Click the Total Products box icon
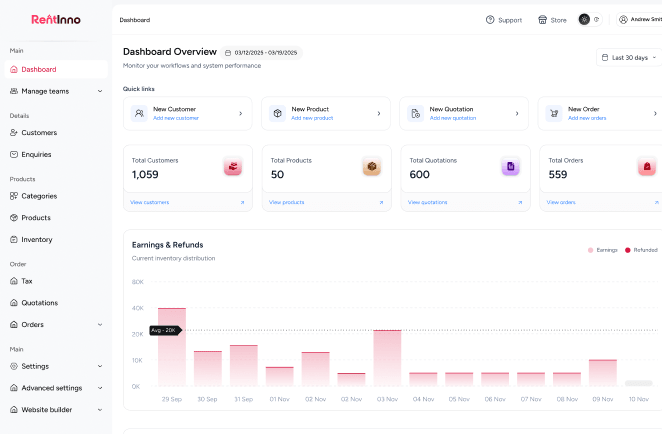 (372, 167)
